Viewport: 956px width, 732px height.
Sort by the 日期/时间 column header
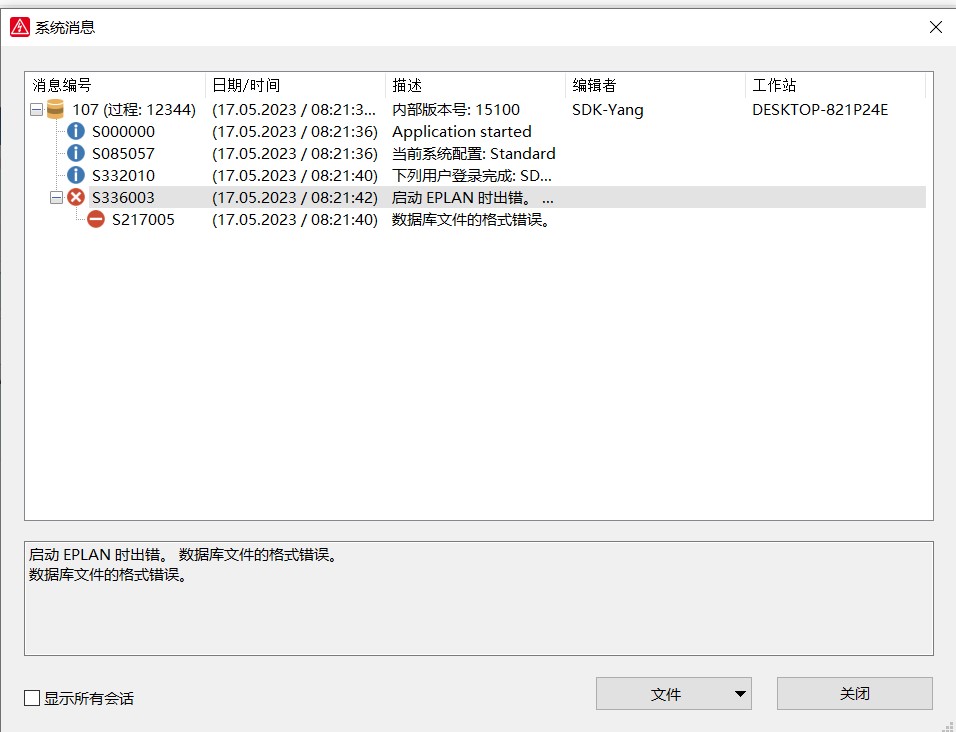click(295, 85)
